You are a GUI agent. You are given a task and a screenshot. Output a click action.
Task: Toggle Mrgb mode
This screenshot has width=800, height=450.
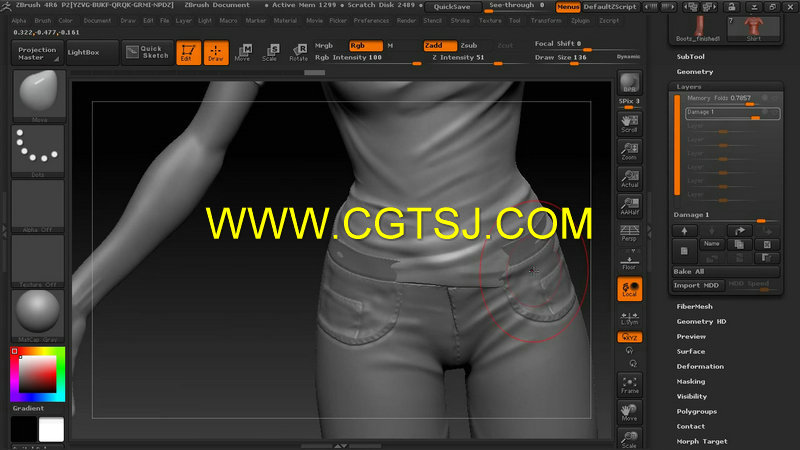[324, 45]
